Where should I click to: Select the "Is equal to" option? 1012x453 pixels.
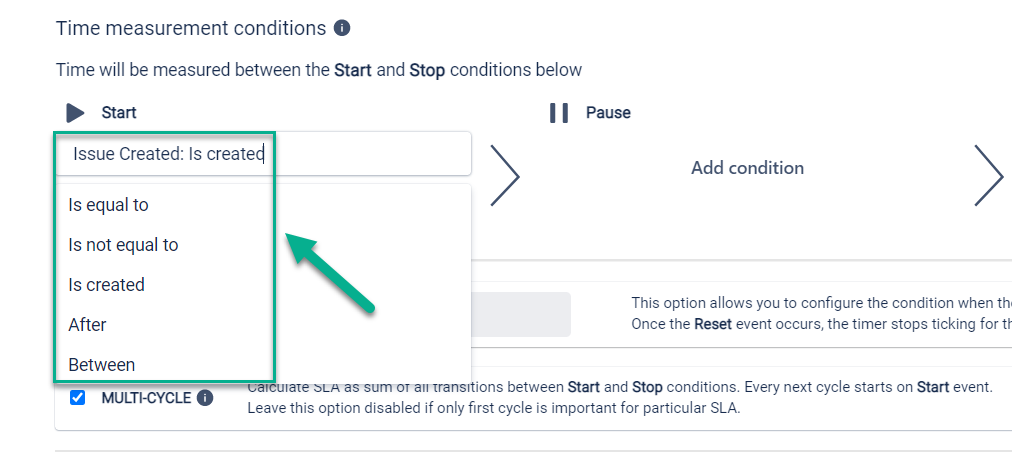pyautogui.click(x=108, y=205)
